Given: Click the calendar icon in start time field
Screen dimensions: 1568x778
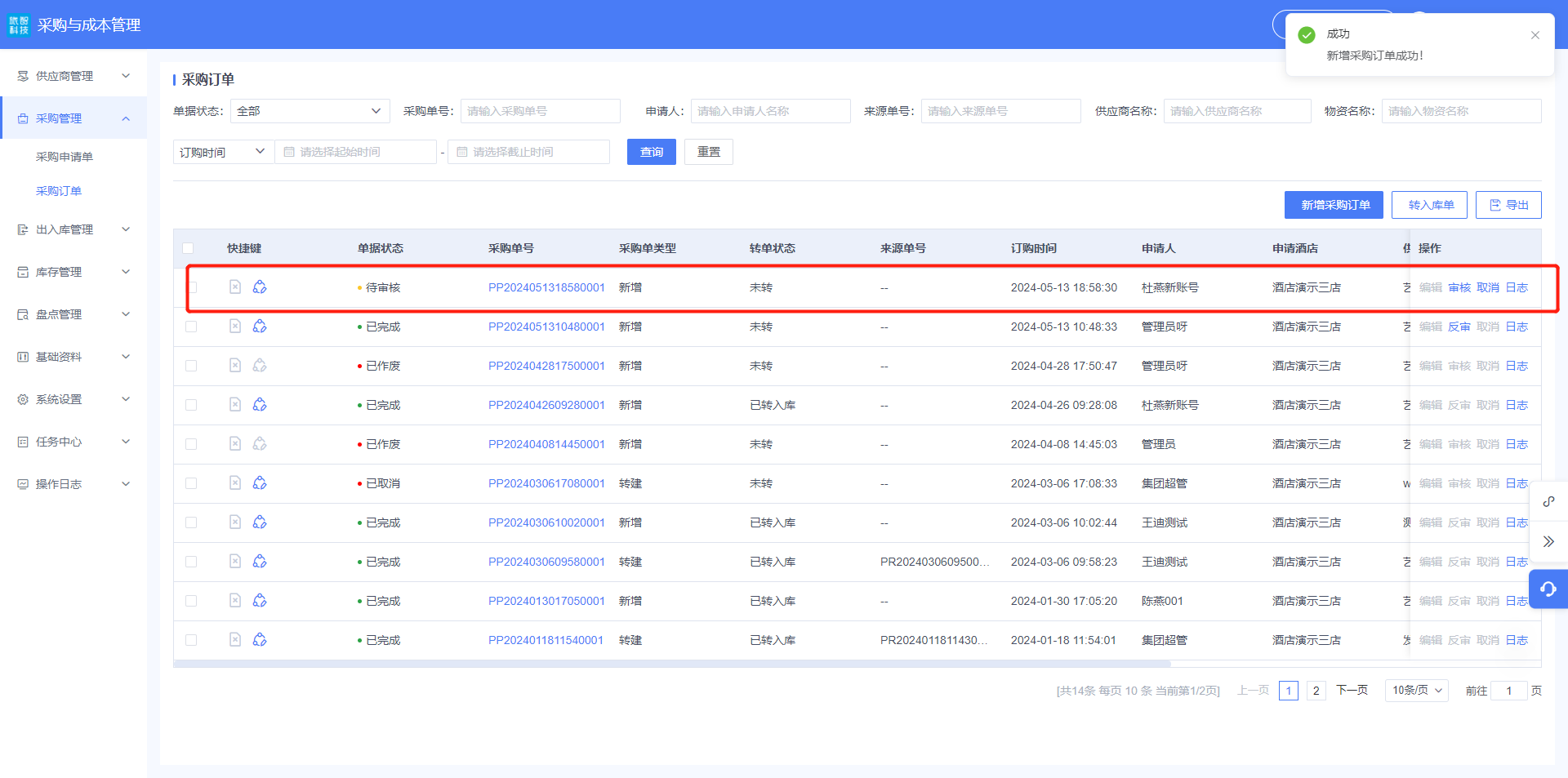Looking at the screenshot, I should click(289, 152).
